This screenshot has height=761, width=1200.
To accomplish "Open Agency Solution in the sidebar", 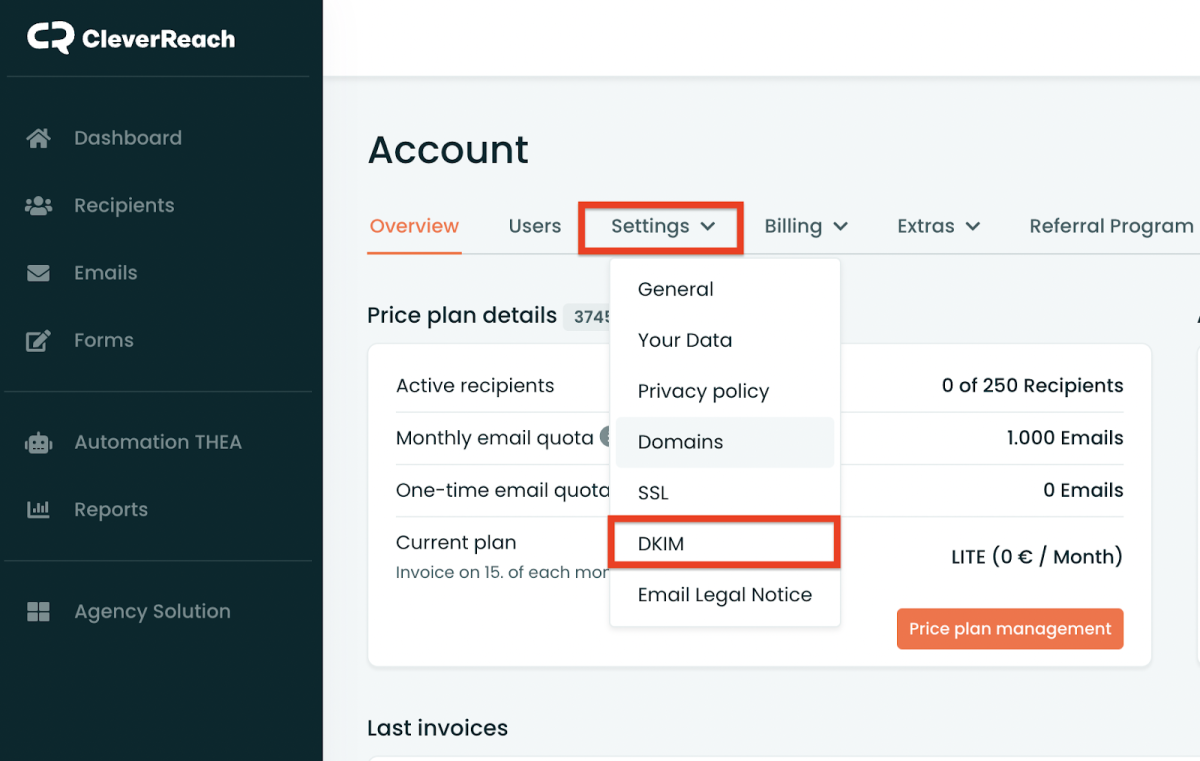I will coord(152,612).
